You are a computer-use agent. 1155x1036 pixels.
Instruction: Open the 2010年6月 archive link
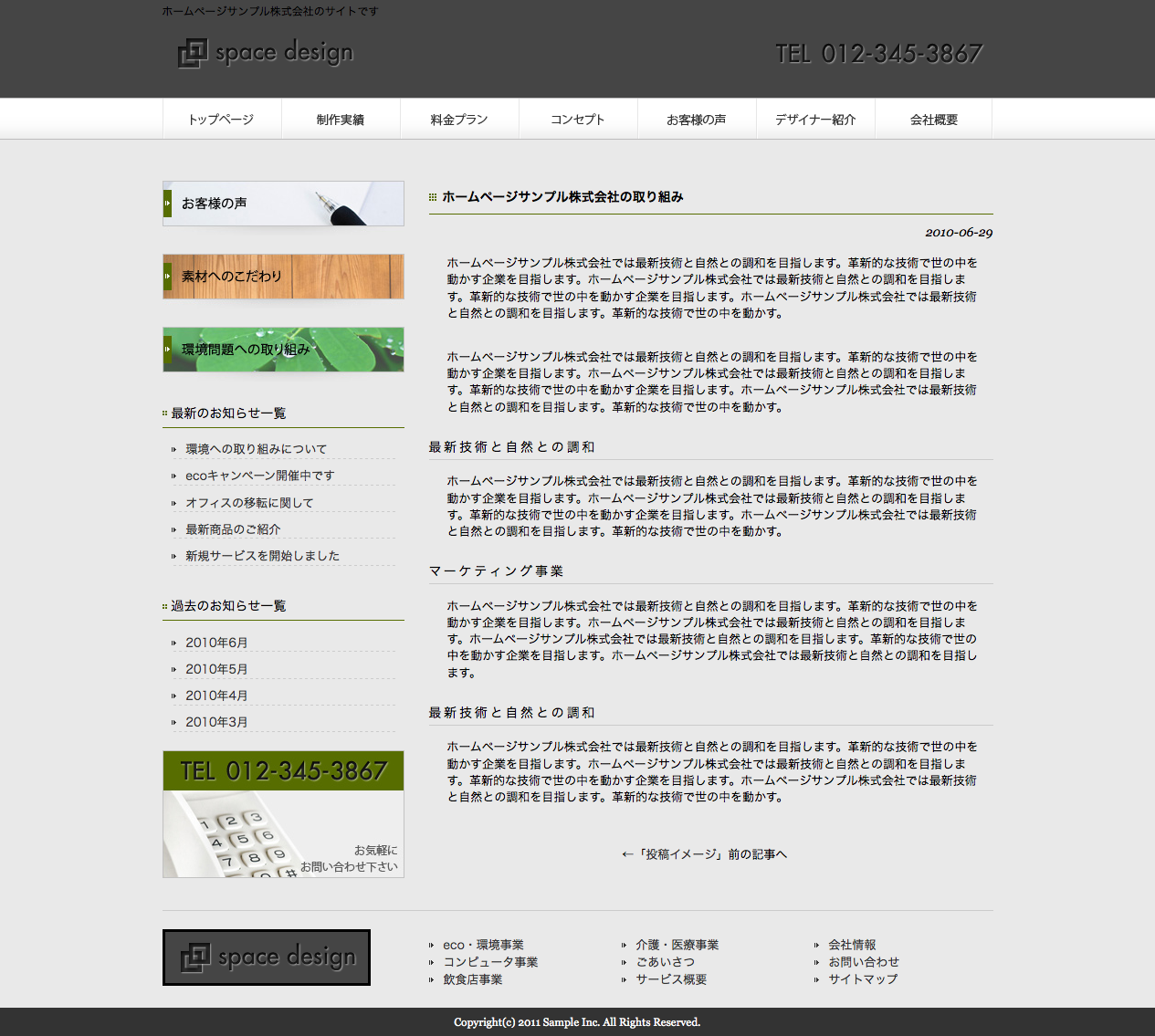point(216,643)
